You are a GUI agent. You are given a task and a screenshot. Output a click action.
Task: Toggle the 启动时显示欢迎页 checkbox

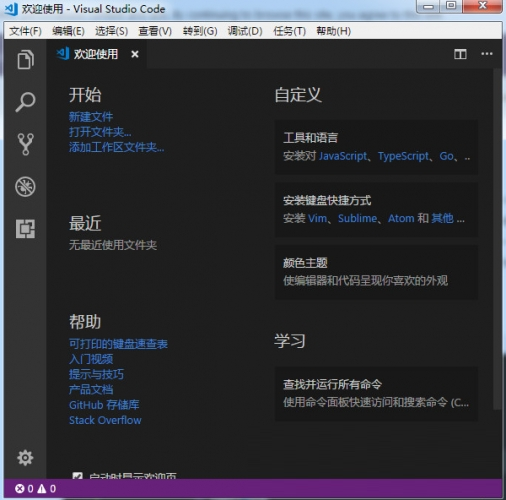(78, 476)
